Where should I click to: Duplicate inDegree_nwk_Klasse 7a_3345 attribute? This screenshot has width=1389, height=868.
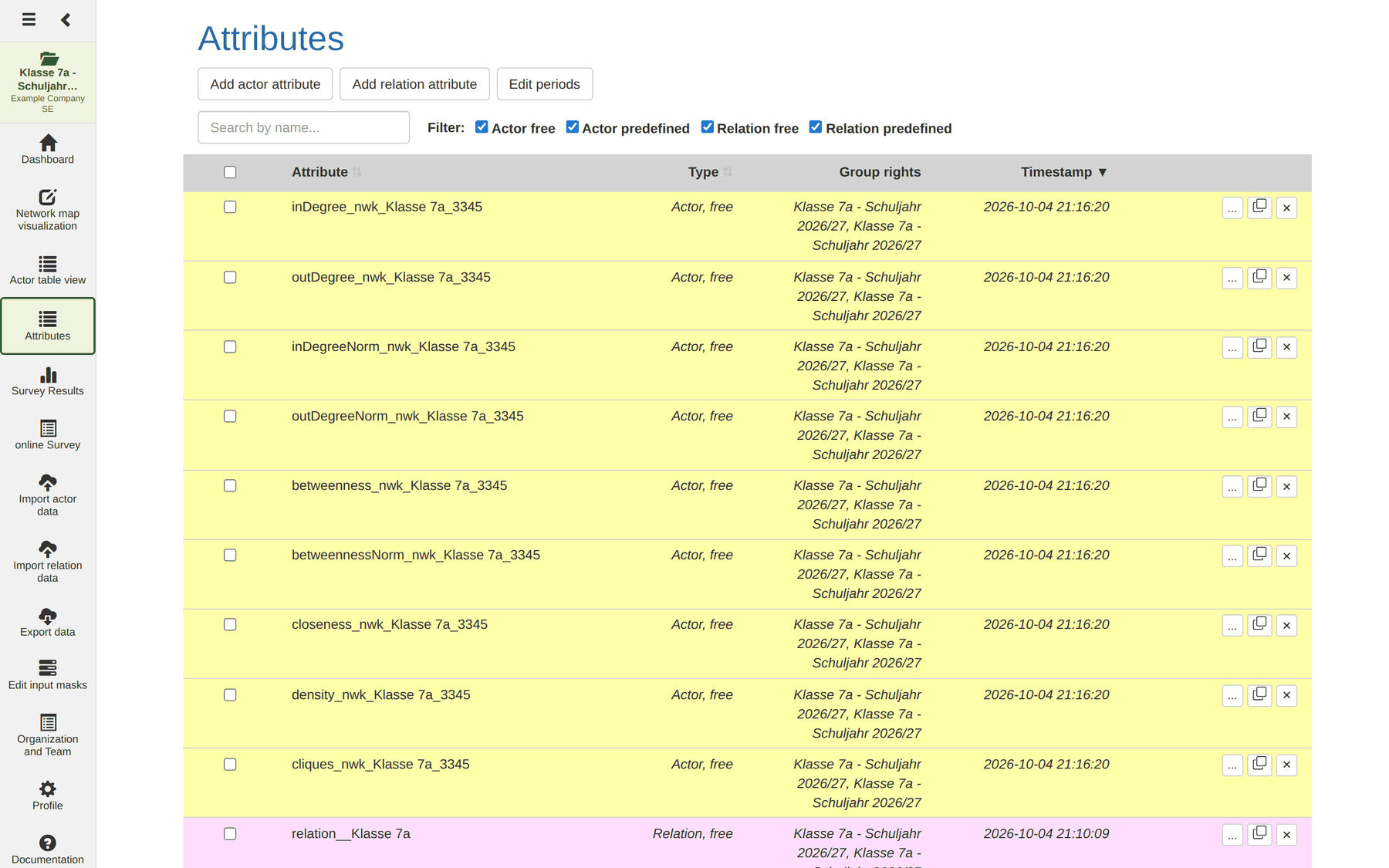point(1259,208)
